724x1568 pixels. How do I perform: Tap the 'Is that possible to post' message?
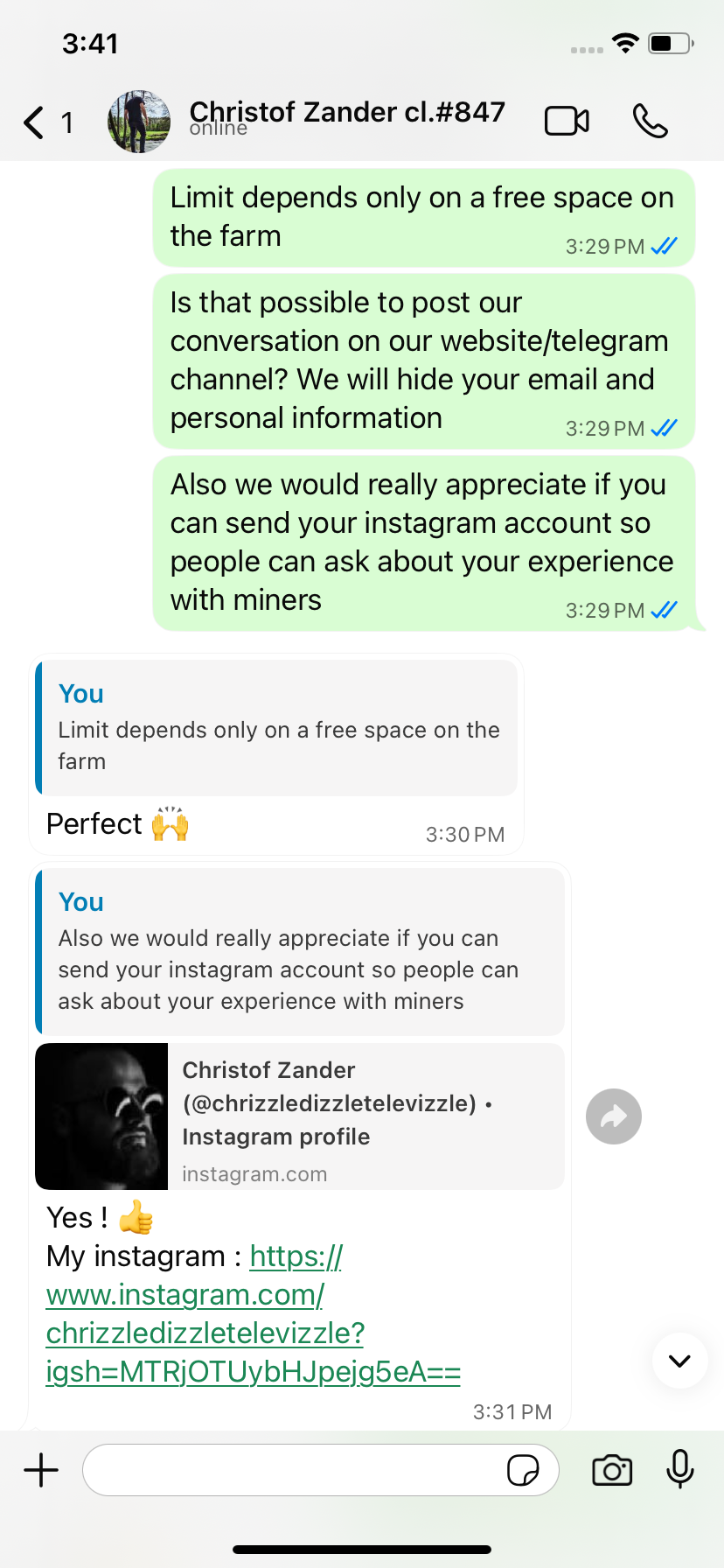(423, 360)
